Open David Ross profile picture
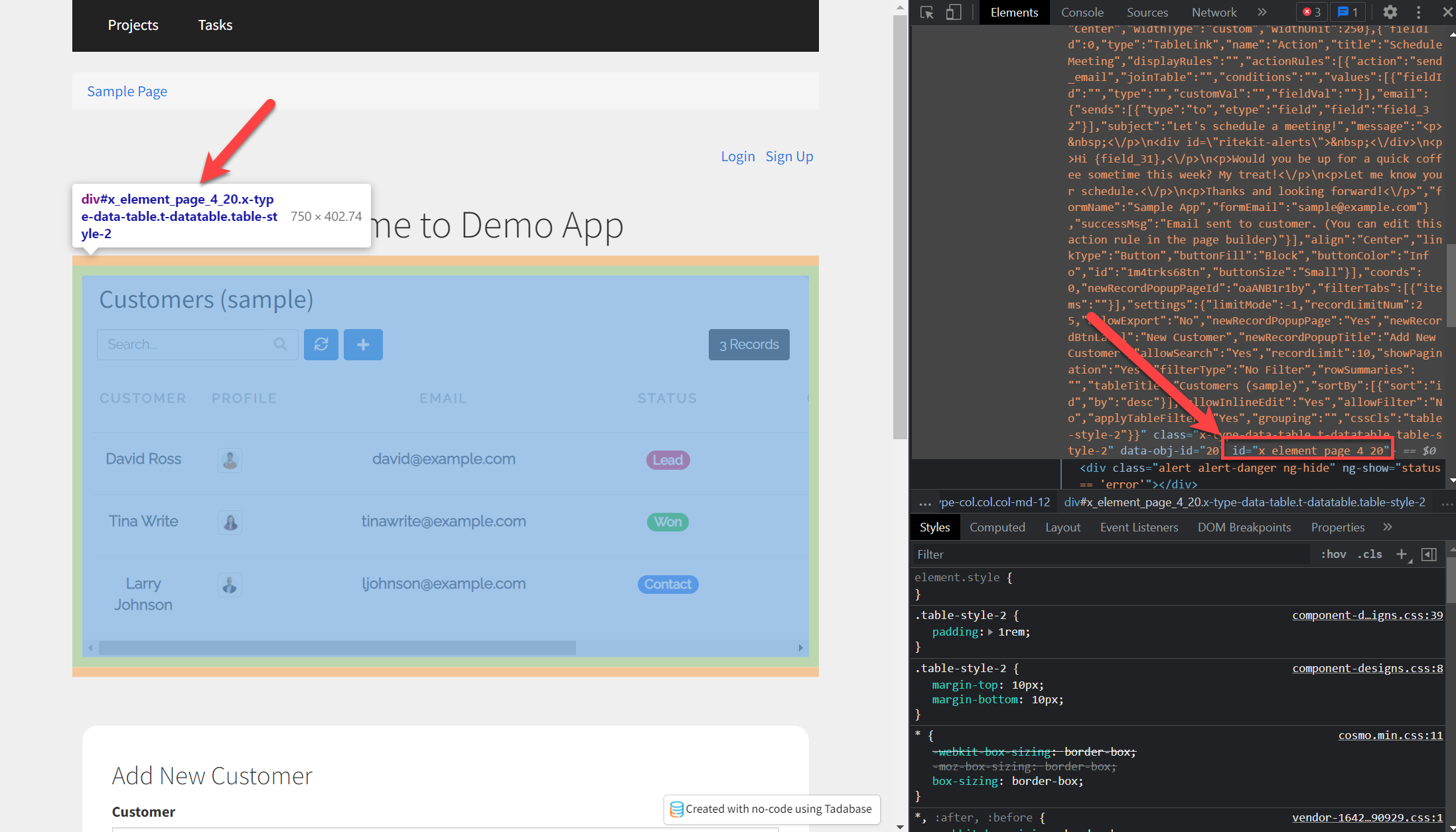 (x=230, y=460)
